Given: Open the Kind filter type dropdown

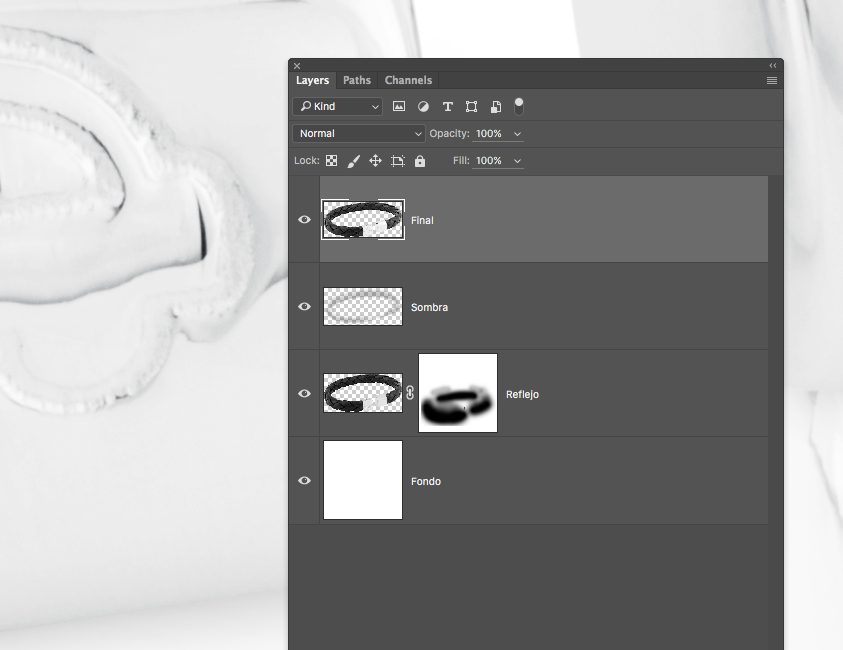Looking at the screenshot, I should tap(338, 106).
